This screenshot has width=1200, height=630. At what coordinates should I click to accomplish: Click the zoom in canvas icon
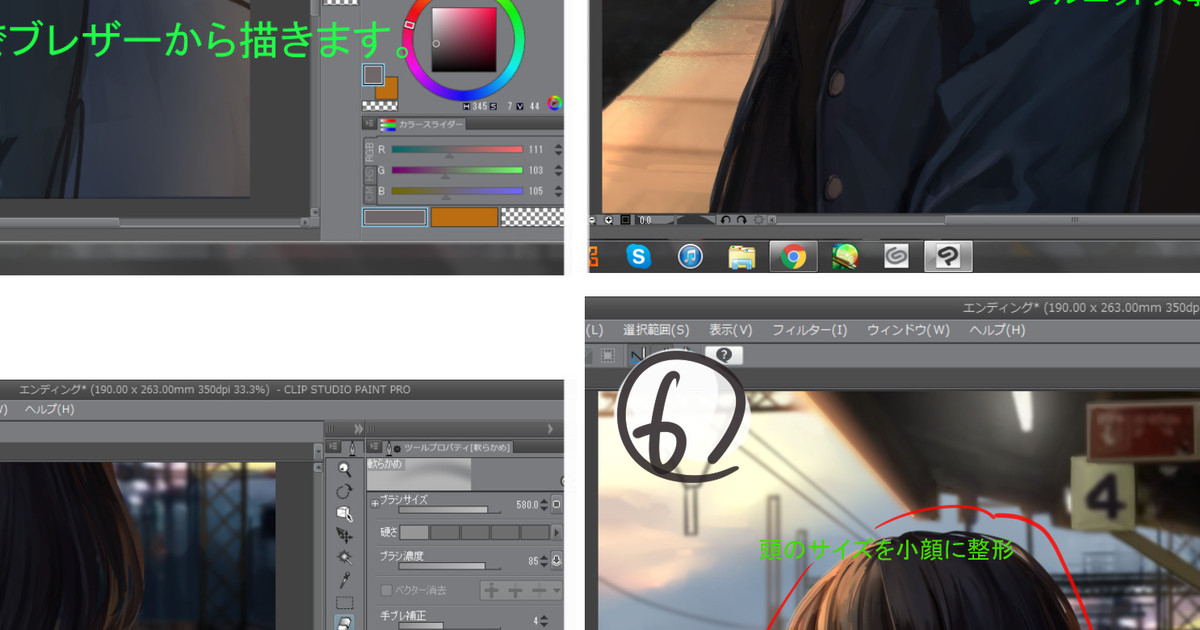point(609,219)
